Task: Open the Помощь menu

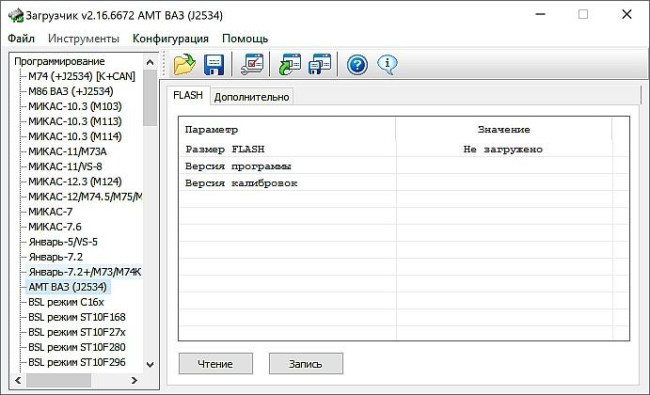Action: tap(245, 38)
